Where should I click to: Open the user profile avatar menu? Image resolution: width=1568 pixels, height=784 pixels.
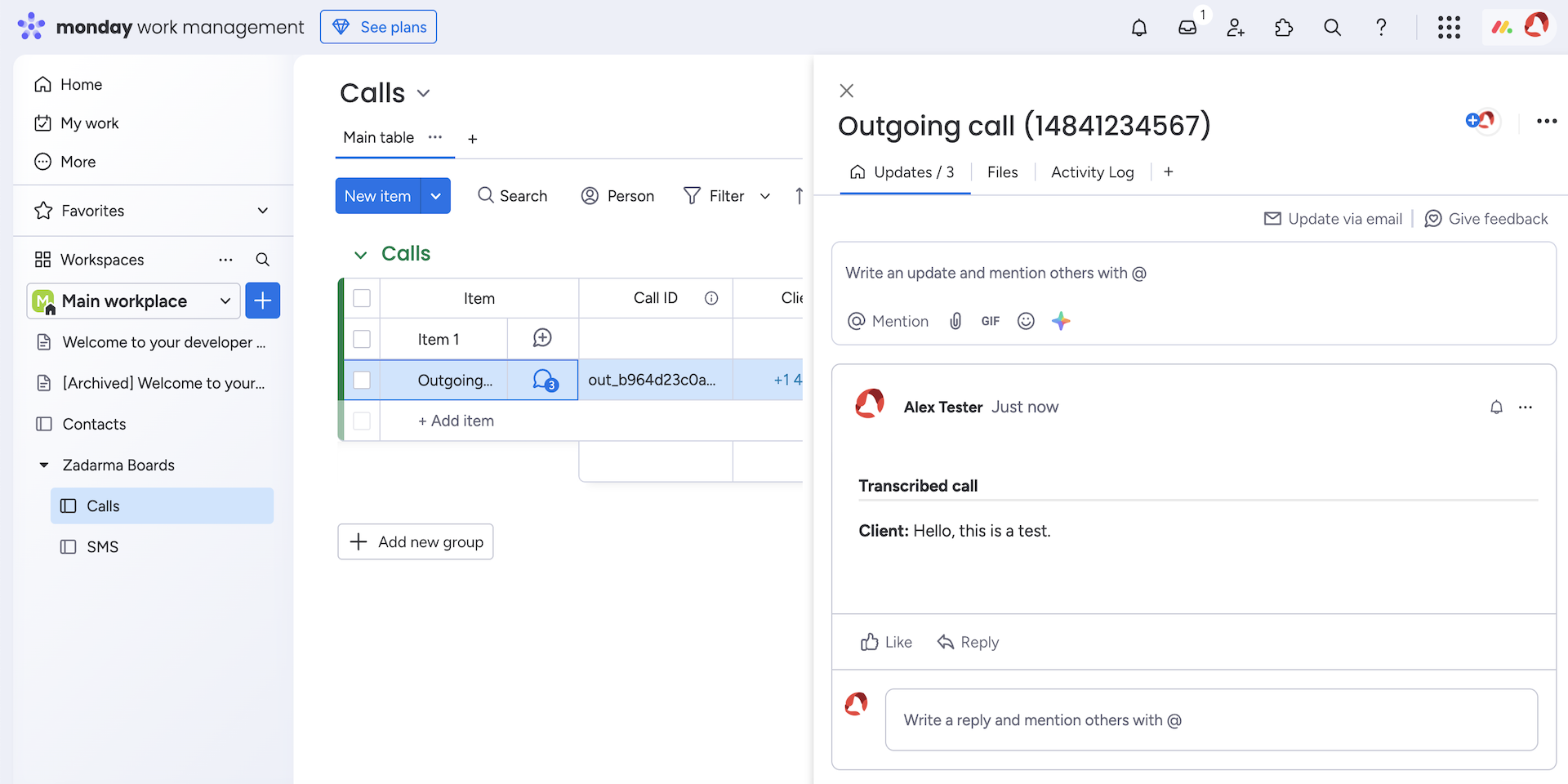coord(1536,26)
